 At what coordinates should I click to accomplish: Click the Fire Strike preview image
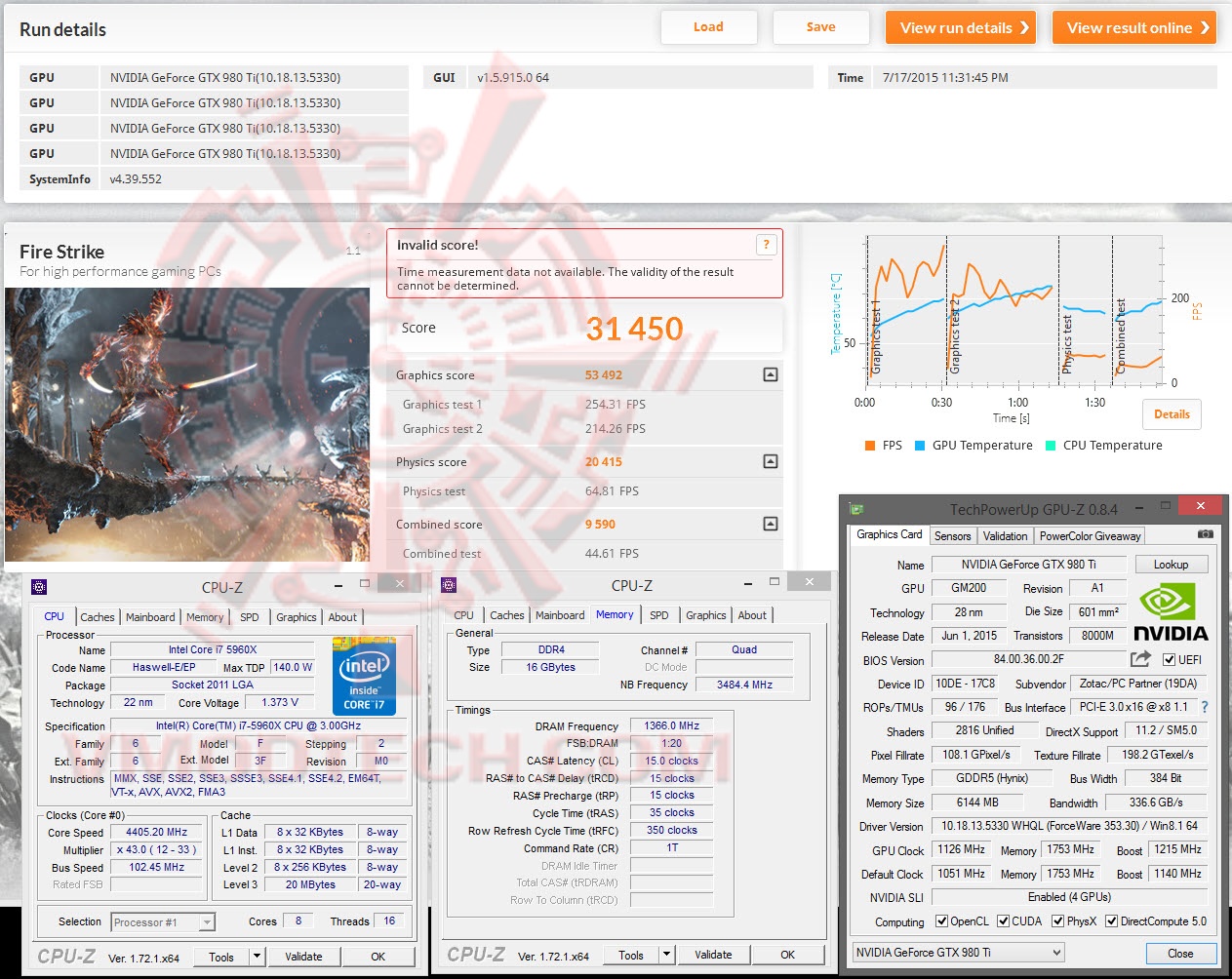click(187, 424)
